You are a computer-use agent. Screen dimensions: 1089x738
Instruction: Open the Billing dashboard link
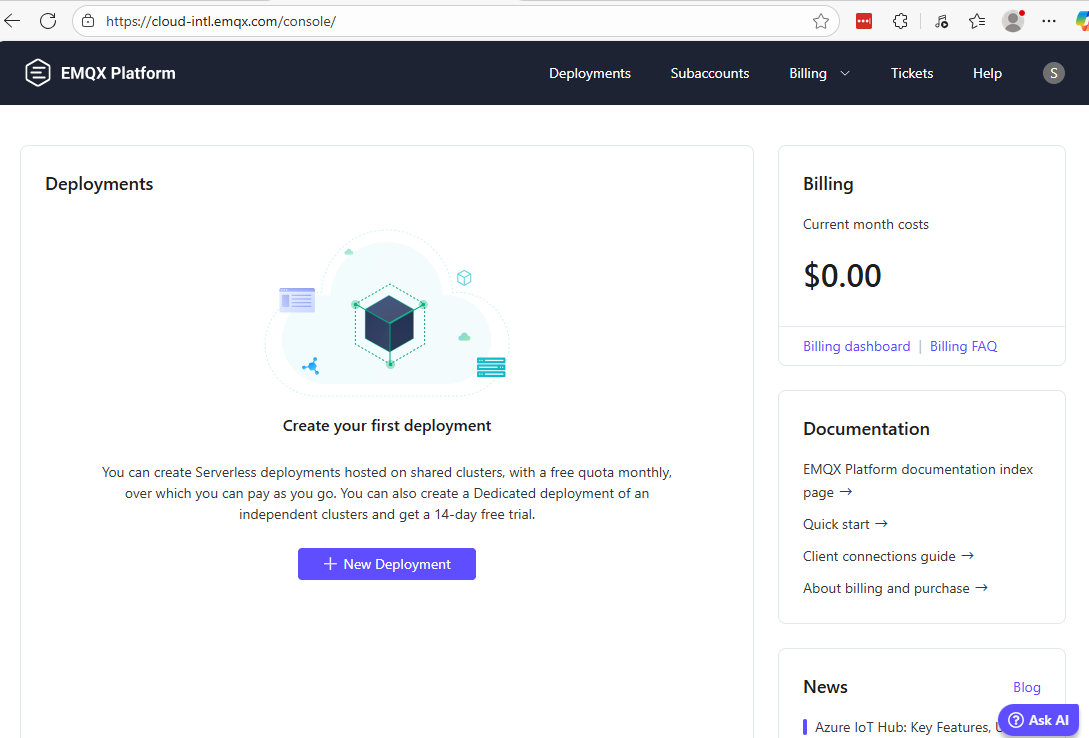pyautogui.click(x=856, y=346)
